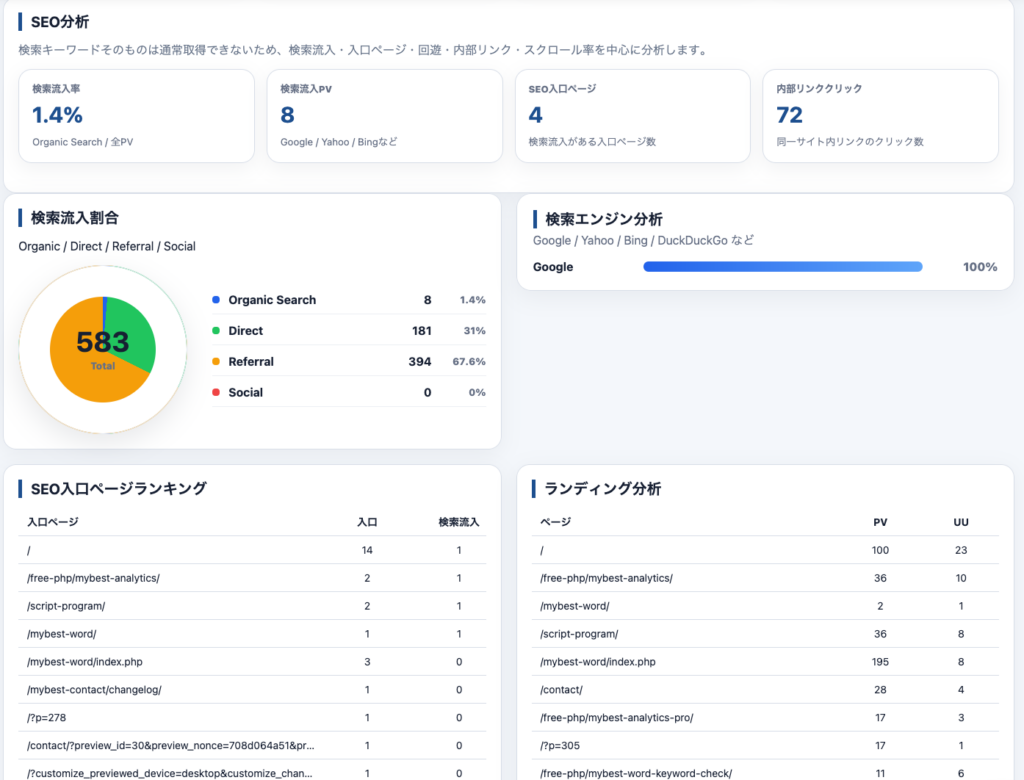
Task: Select the /contact/ landing row
Action: point(765,690)
